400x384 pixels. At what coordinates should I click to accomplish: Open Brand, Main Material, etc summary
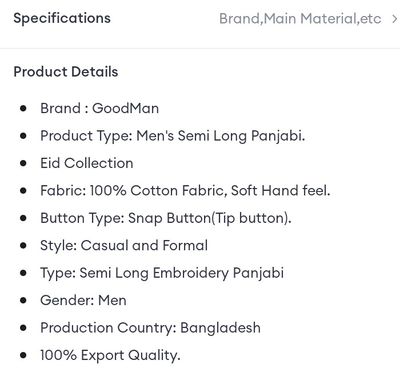click(x=300, y=19)
